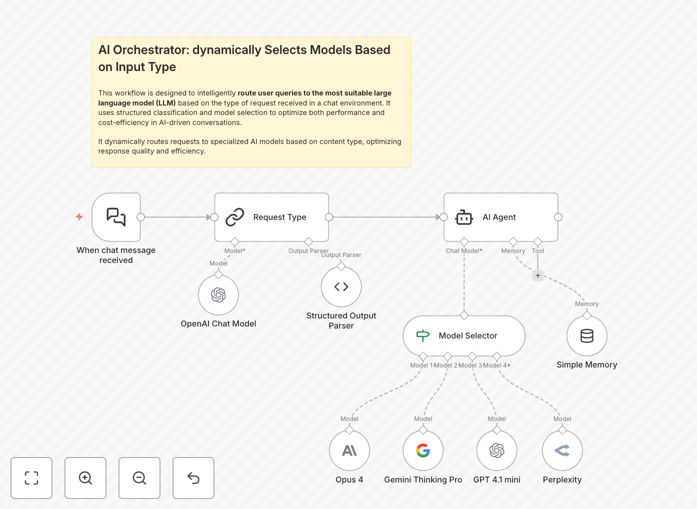Select the Opus 4 model node
Image resolution: width=697 pixels, height=509 pixels.
tap(349, 451)
